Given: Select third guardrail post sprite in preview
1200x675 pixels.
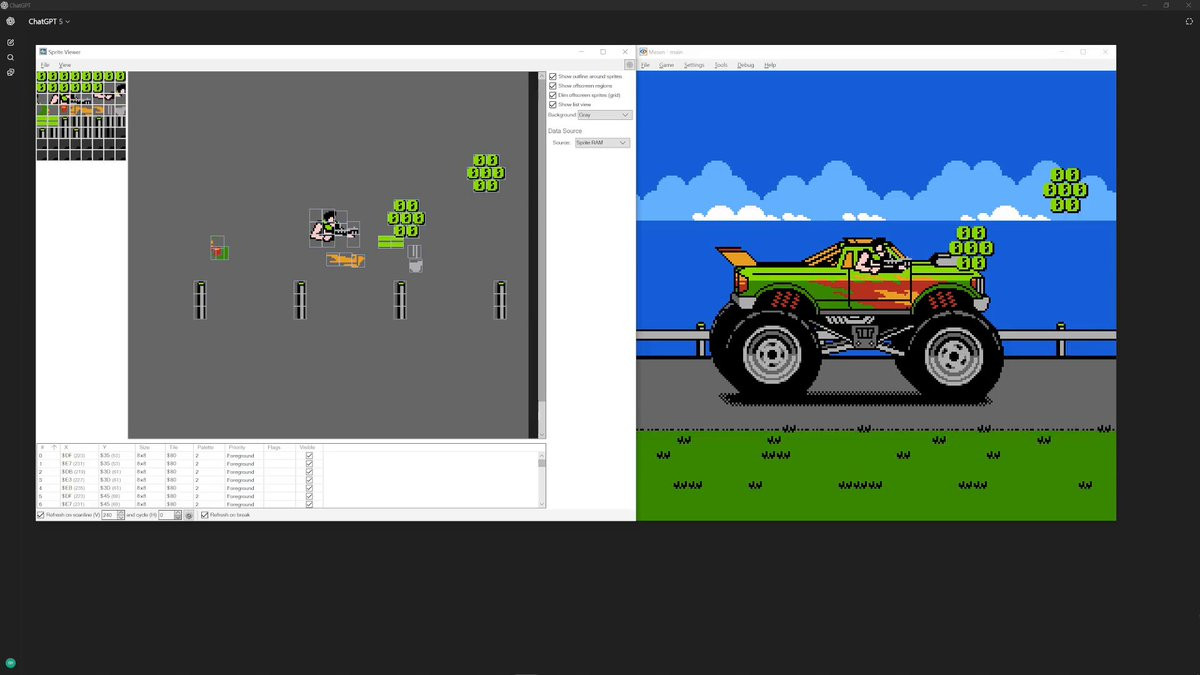Looking at the screenshot, I should click(400, 300).
